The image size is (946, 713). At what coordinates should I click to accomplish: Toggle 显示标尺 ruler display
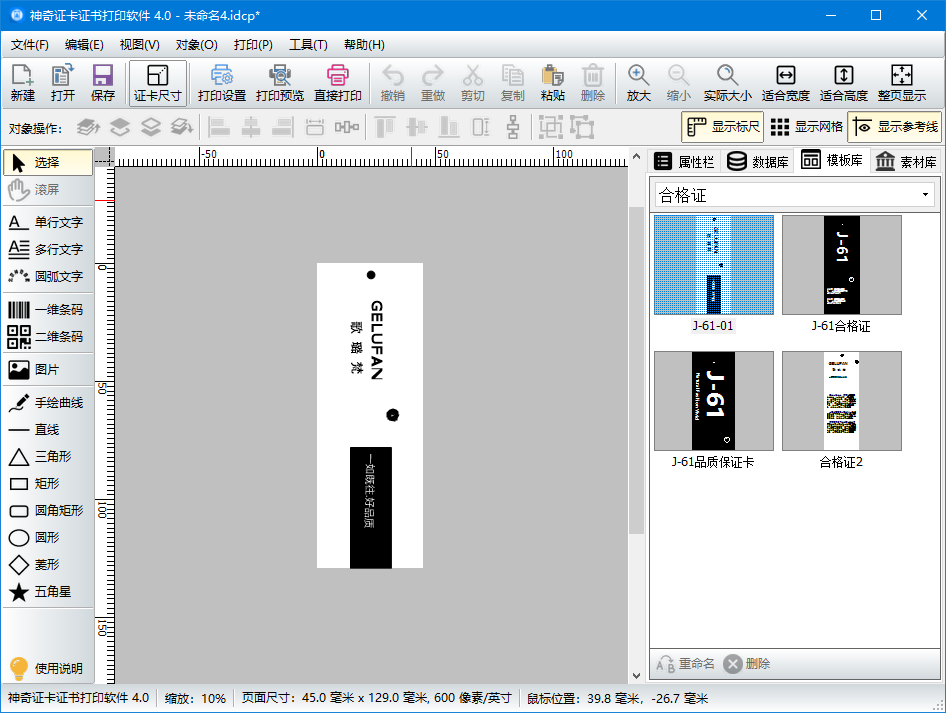point(723,127)
